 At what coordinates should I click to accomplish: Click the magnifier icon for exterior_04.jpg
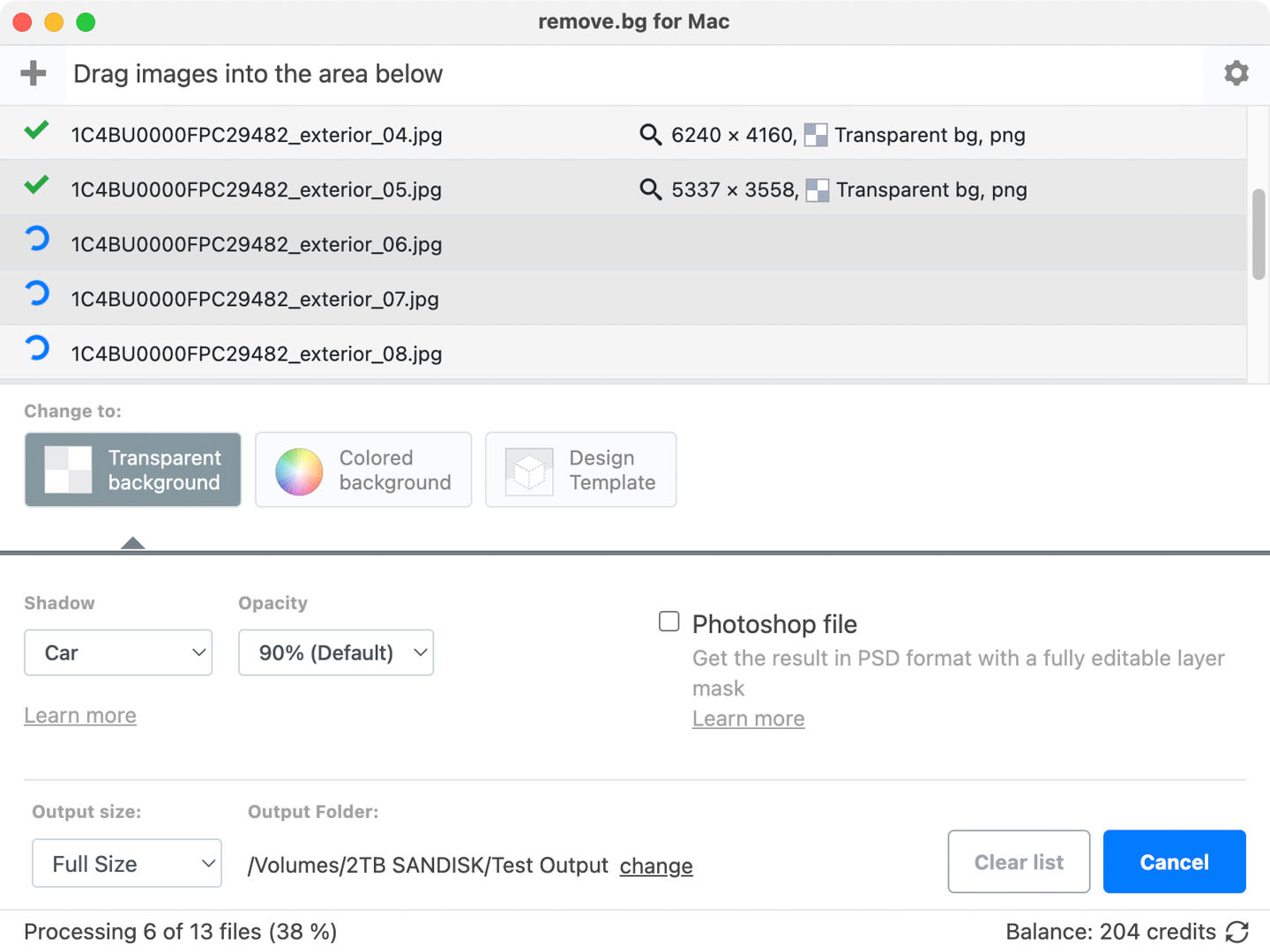tap(650, 134)
